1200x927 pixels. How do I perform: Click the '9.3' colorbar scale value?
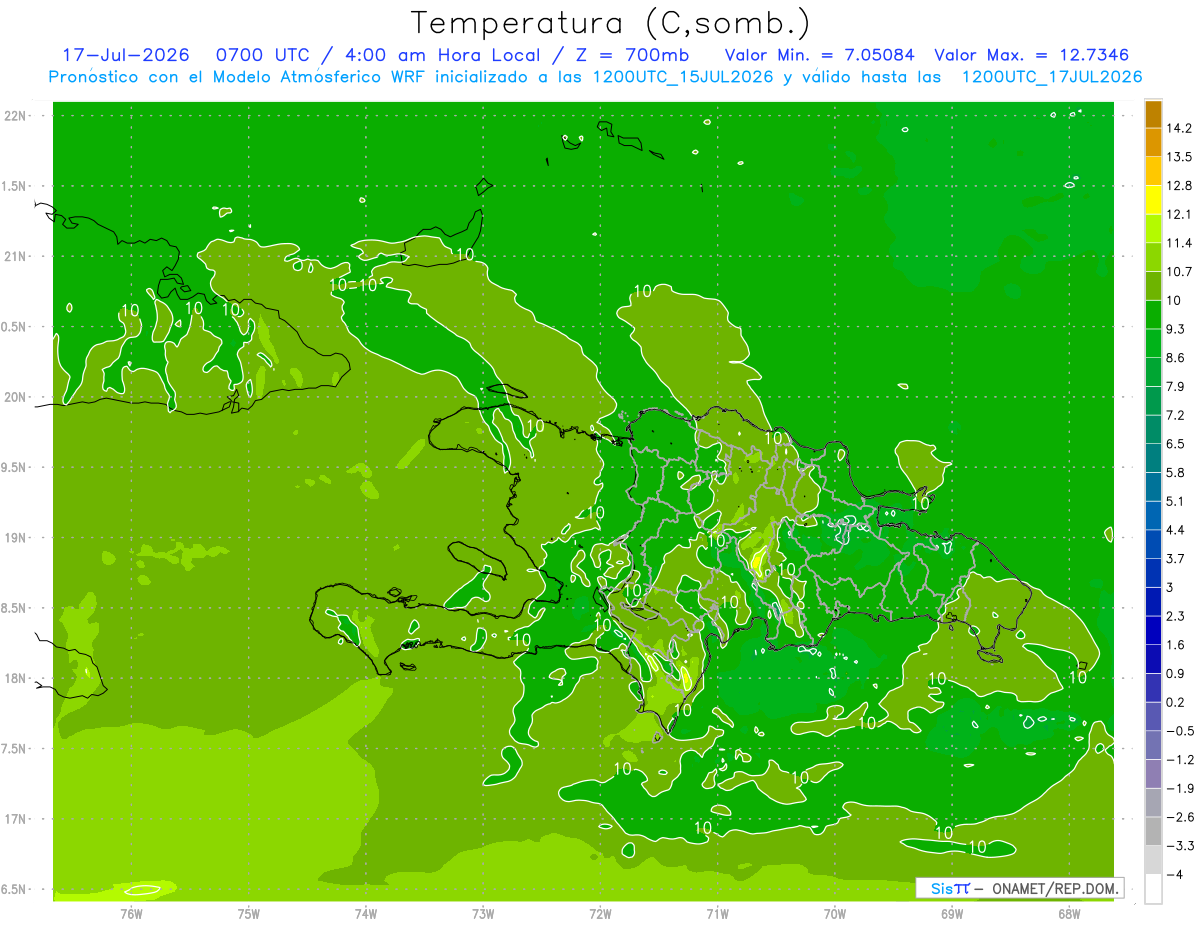[x=1176, y=329]
